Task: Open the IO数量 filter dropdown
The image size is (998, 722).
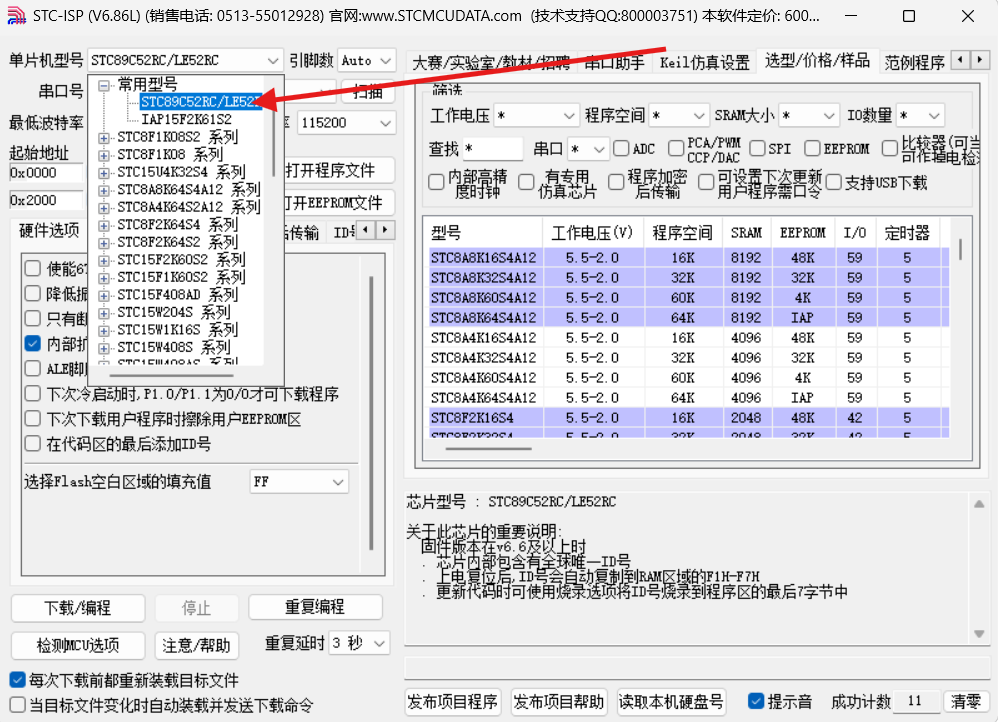Action: coord(920,116)
